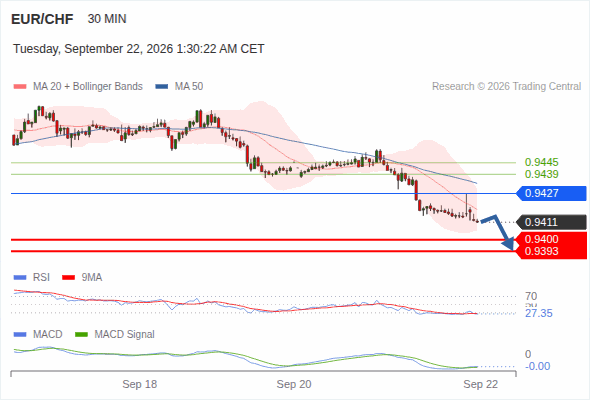Click the RSI legend label
The height and width of the screenshot is (400, 590).
(41, 277)
